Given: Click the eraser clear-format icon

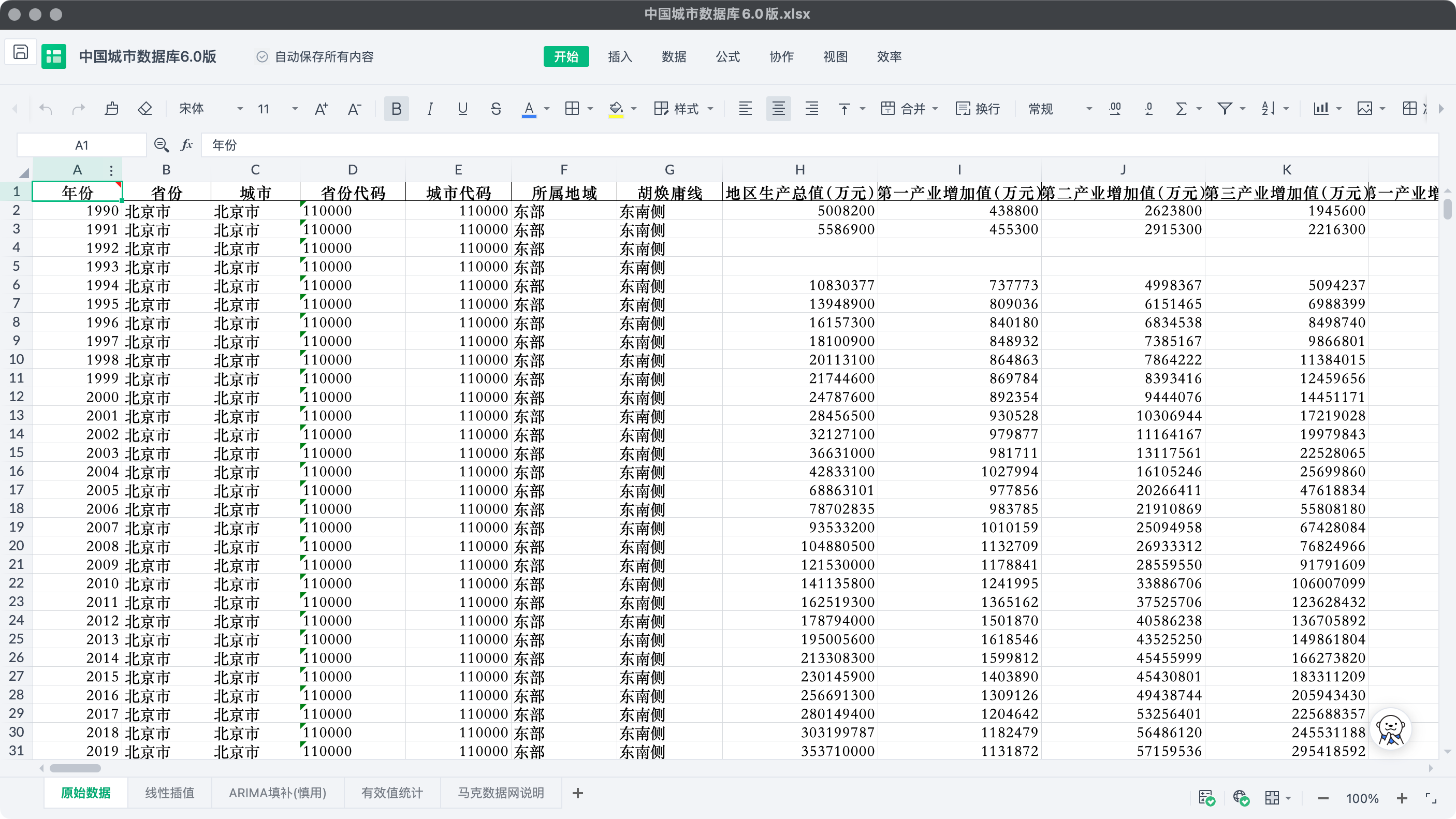Looking at the screenshot, I should [144, 109].
